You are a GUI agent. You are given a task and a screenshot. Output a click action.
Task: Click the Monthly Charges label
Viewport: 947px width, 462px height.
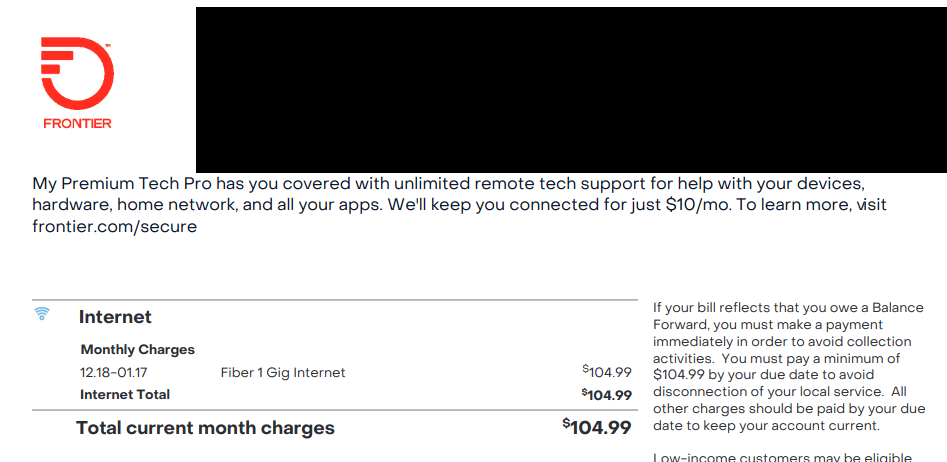(138, 350)
